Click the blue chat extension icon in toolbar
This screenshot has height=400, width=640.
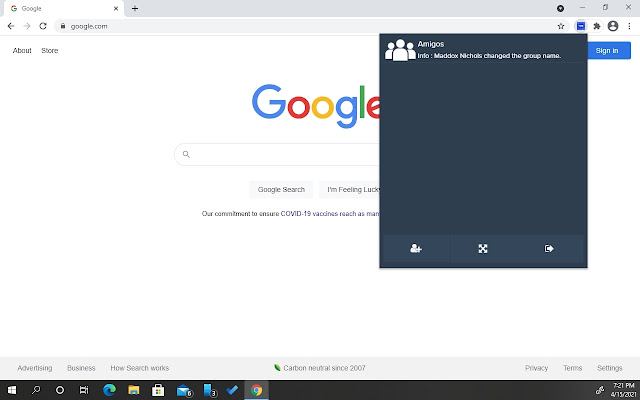click(580, 26)
